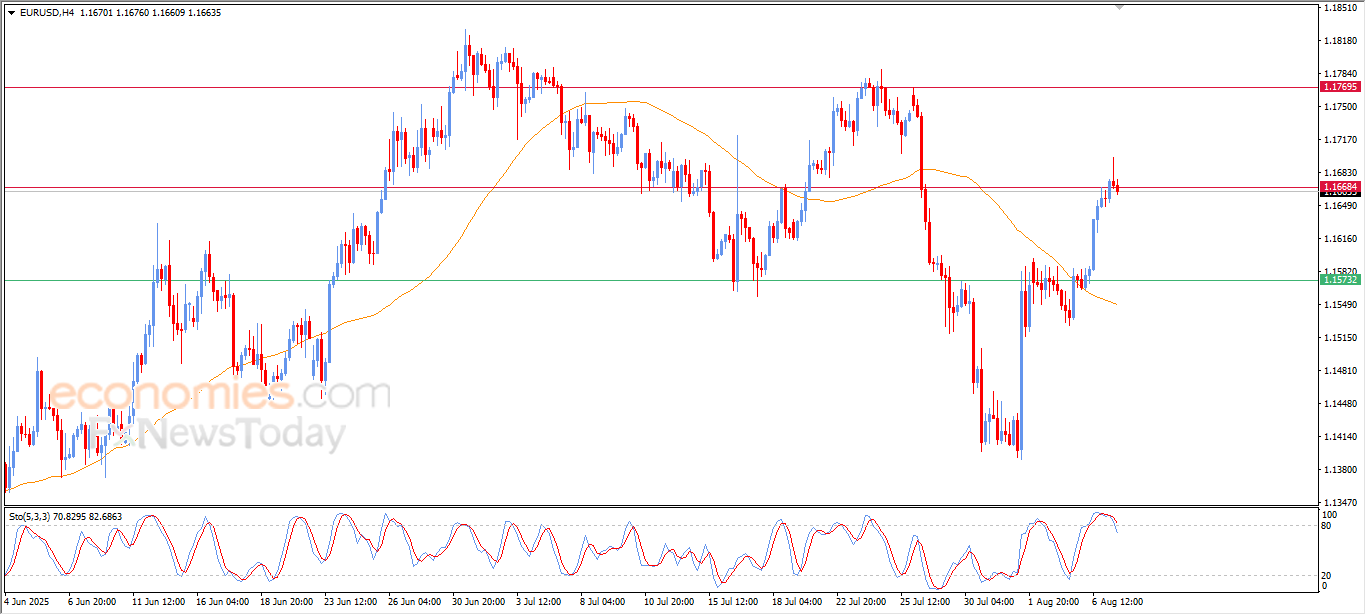The image size is (1366, 615).
Task: Click the 3 Jul 12:00 time label
Action: coord(540,602)
